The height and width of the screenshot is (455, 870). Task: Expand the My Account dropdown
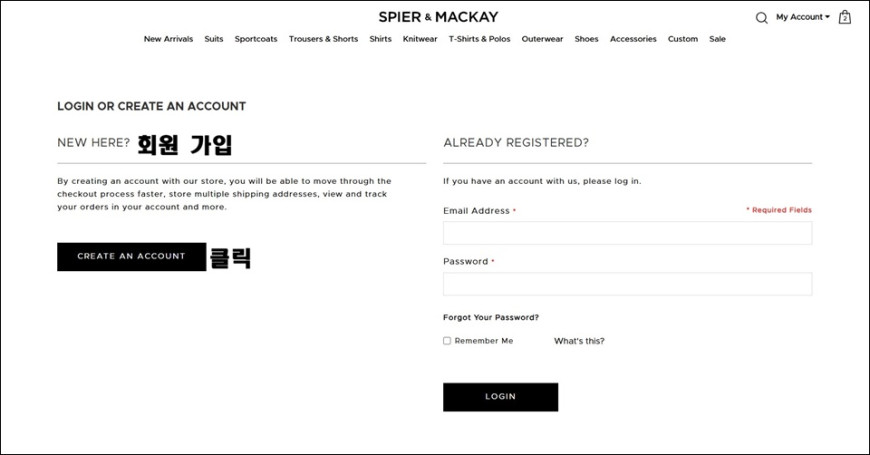(x=803, y=17)
